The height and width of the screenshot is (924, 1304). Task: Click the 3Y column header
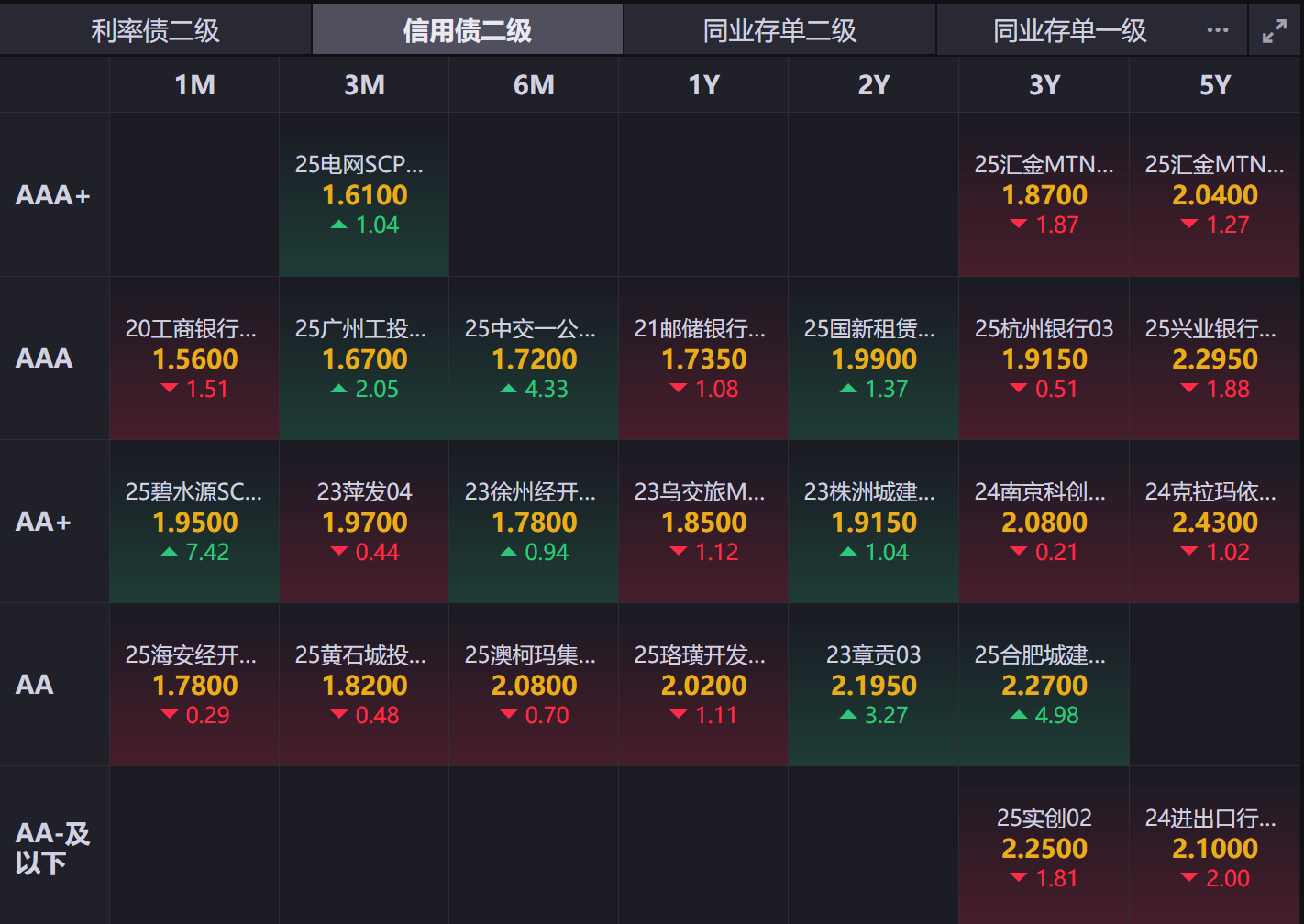pyautogui.click(x=1044, y=85)
